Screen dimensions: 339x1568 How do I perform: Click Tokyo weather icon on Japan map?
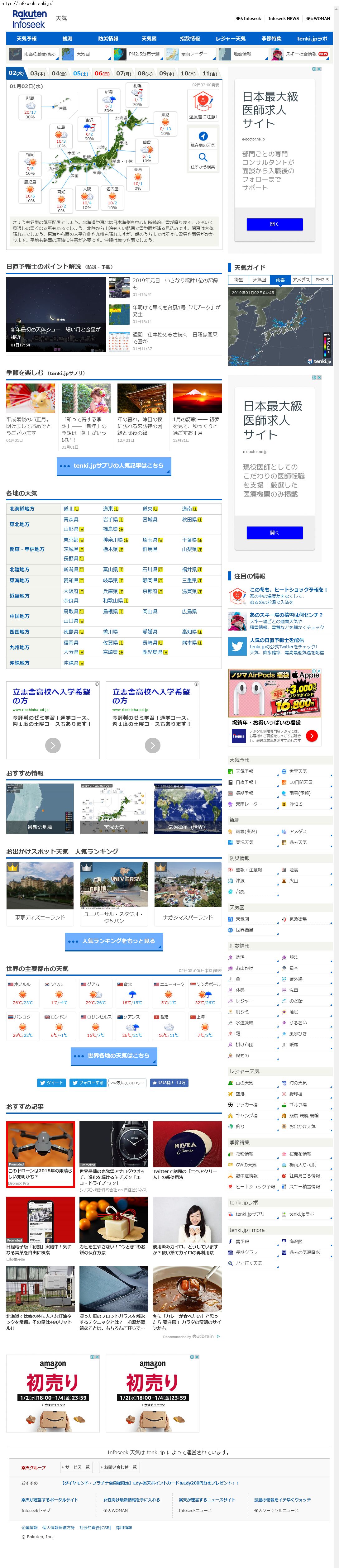point(137,177)
